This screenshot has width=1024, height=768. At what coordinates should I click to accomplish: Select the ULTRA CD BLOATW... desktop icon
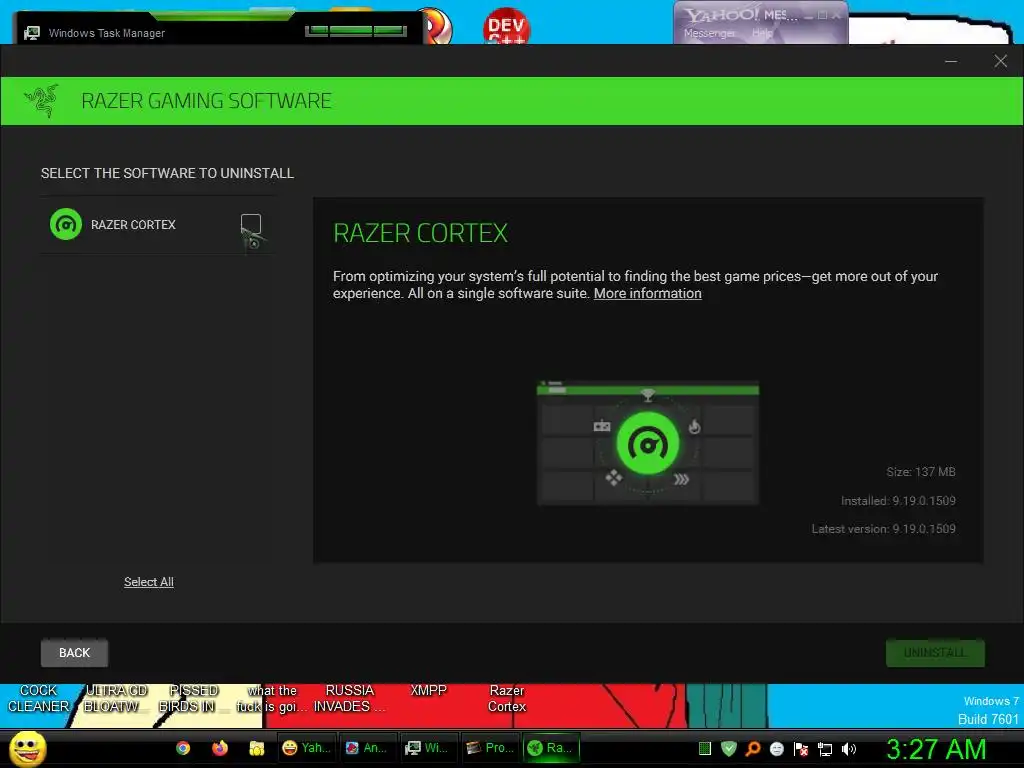(116, 698)
